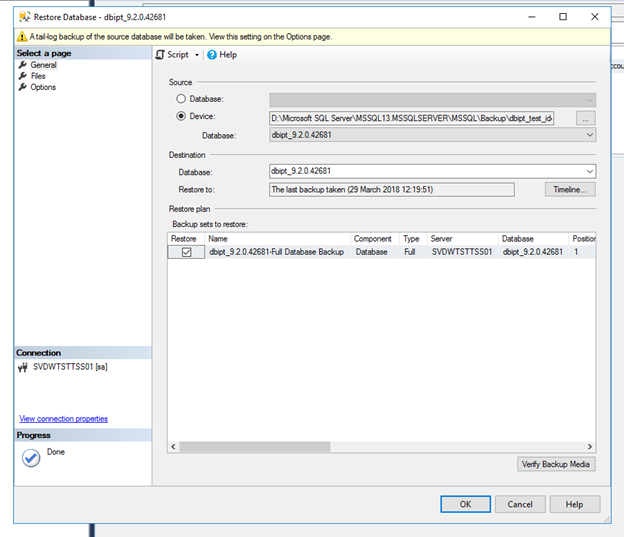Screen dimensions: 624x537
Task: Click the wrench icon beside Files
Action: [23, 76]
